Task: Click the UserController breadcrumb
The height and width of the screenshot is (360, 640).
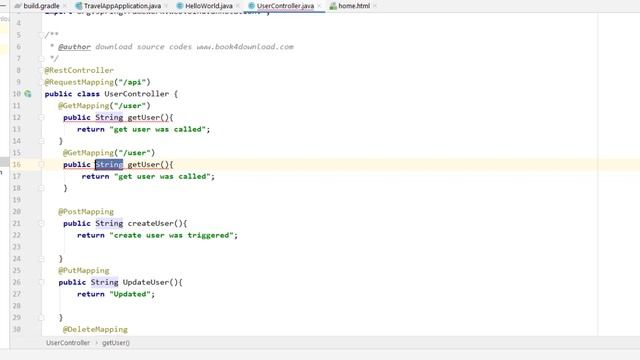Action: coord(68,343)
